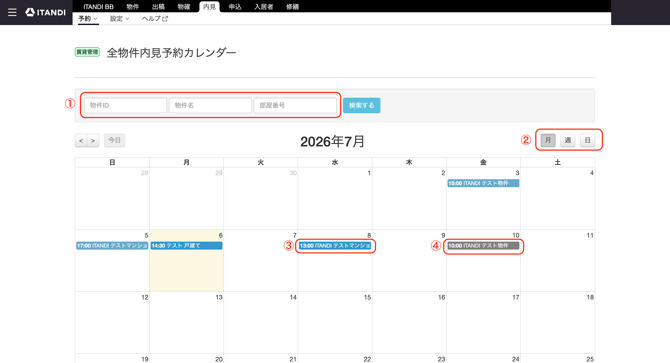Image resolution: width=670 pixels, height=363 pixels.
Task: Open the ヘルプ external link
Action: pyautogui.click(x=155, y=18)
